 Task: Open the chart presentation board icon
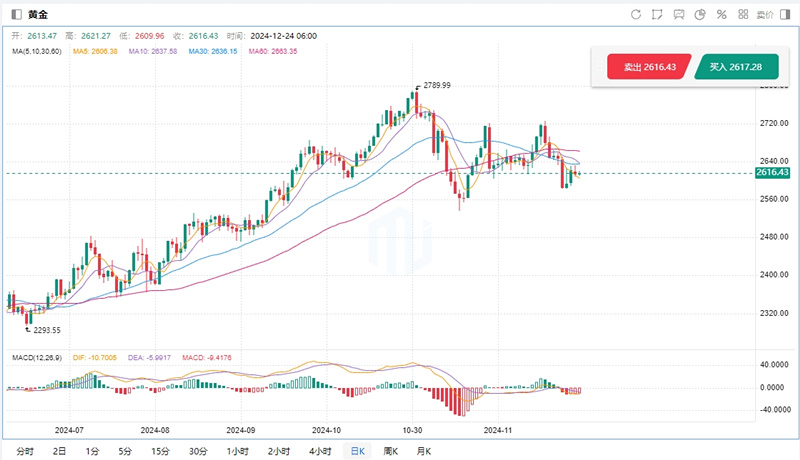coord(679,14)
